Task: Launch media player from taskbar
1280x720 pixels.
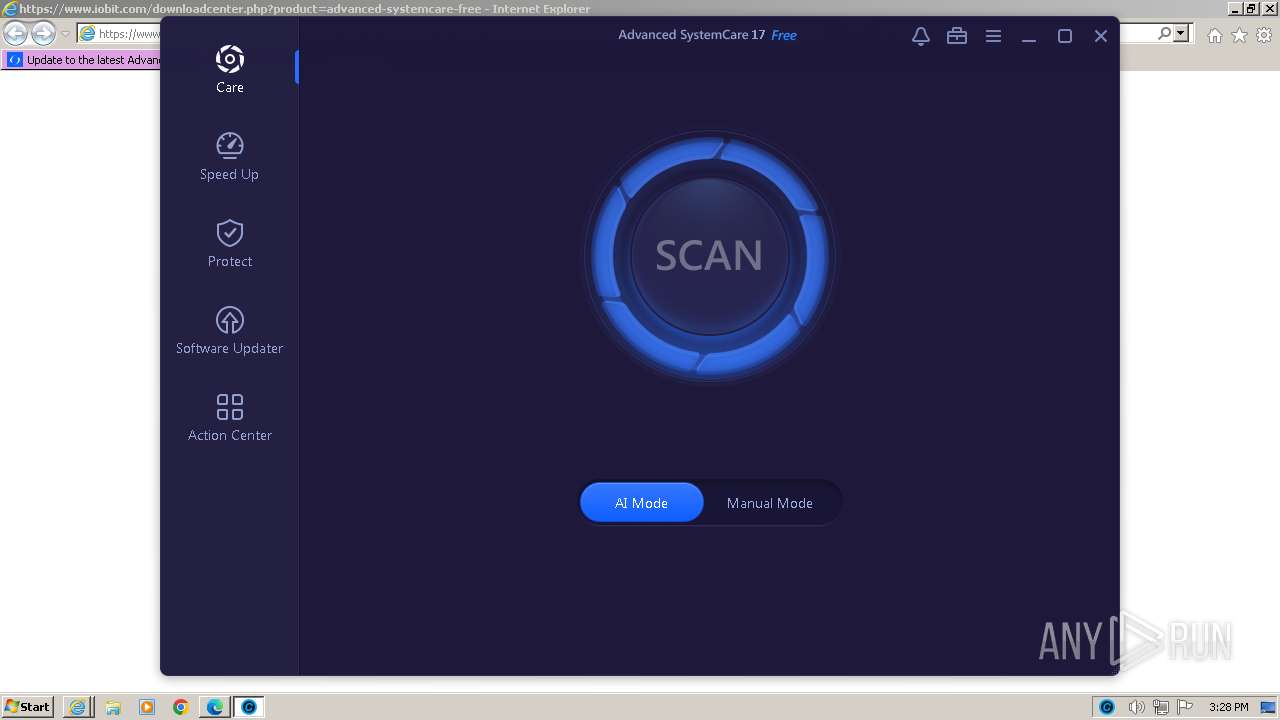Action: tap(147, 707)
